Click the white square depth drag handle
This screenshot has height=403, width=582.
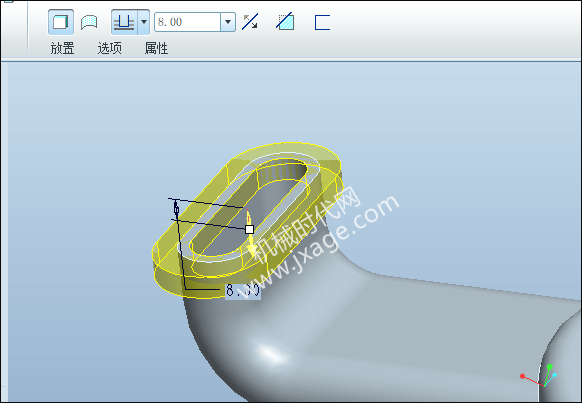249,229
